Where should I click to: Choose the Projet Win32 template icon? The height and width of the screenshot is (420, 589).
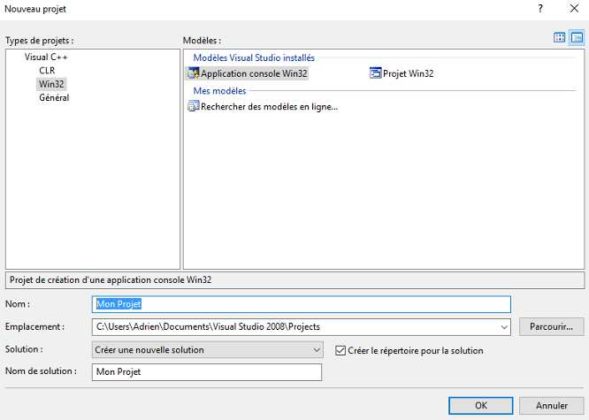[x=375, y=73]
